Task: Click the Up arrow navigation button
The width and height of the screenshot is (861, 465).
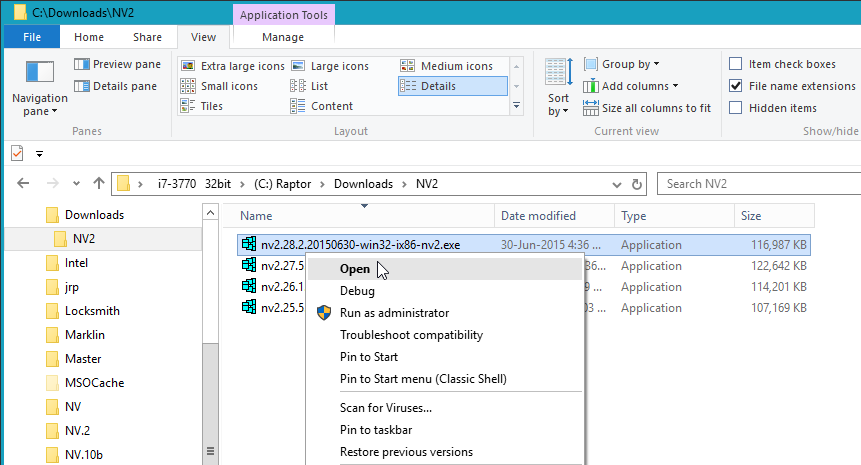Action: point(98,184)
